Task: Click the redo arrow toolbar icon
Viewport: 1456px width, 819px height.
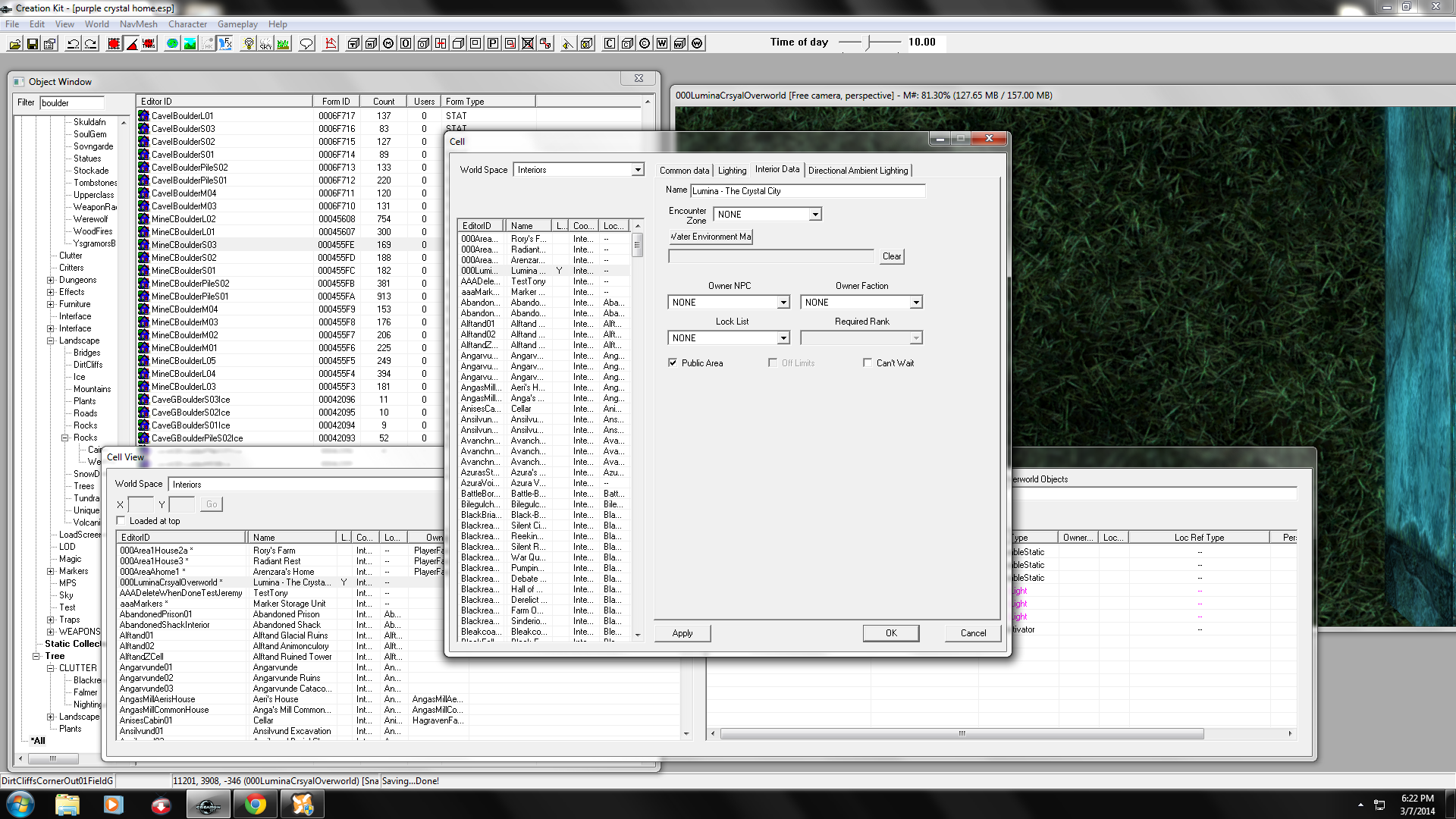Action: (91, 44)
